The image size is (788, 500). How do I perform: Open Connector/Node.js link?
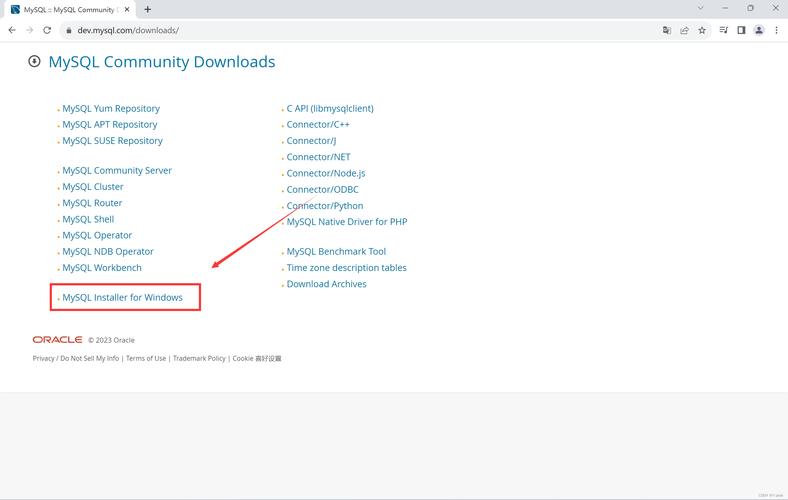[x=326, y=173]
